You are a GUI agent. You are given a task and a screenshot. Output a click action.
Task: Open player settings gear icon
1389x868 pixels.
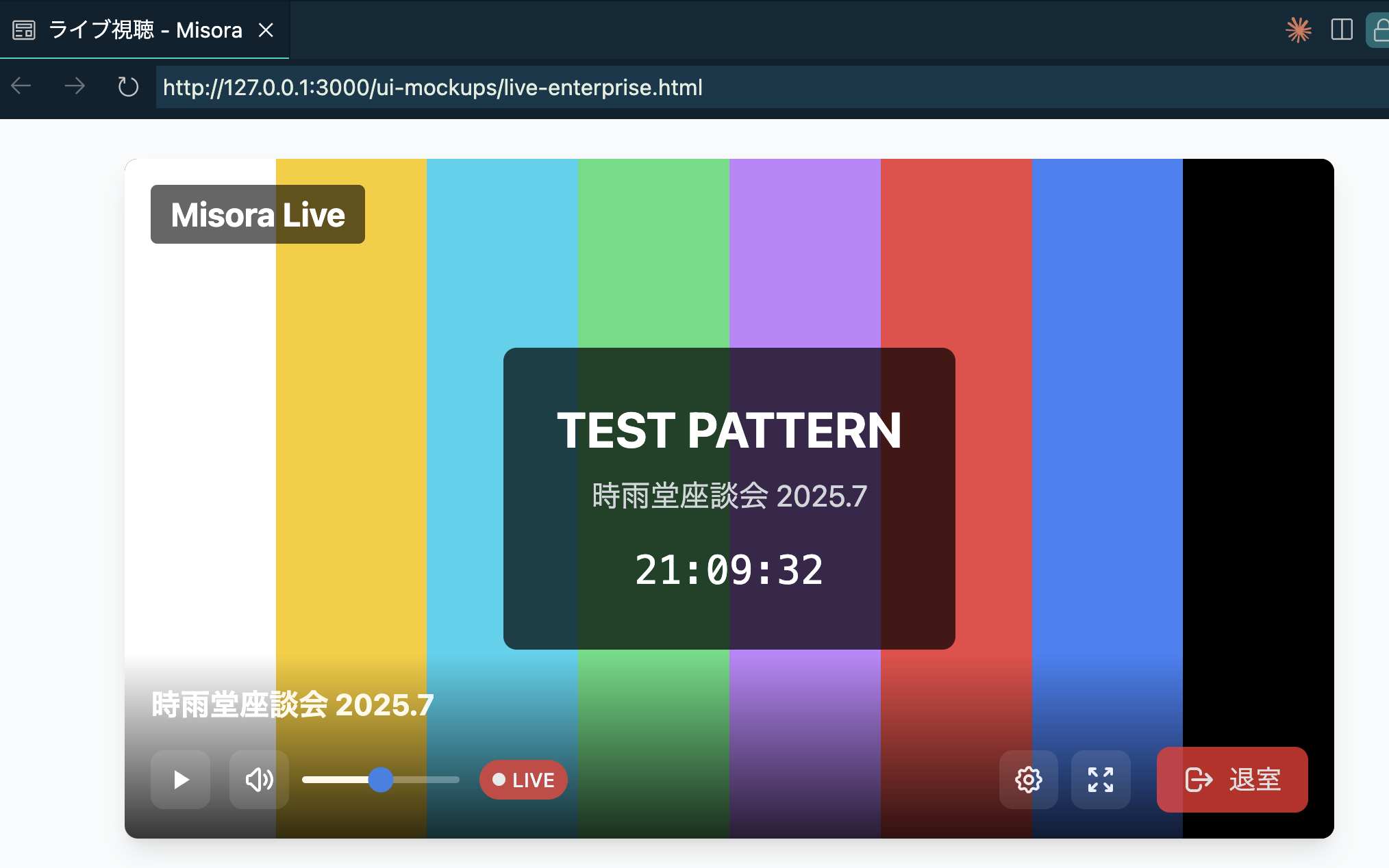click(x=1028, y=780)
